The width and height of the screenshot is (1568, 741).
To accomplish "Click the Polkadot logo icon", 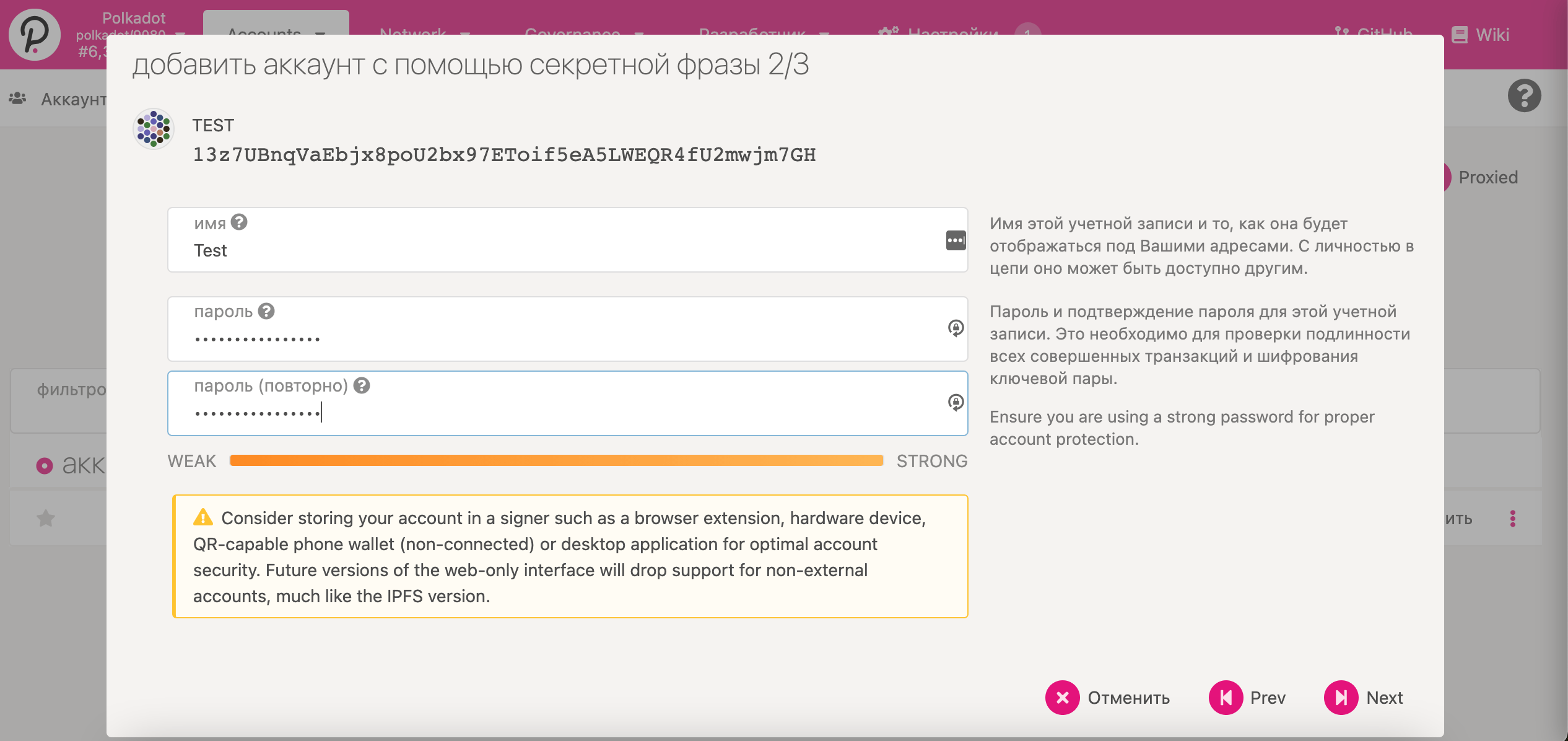I will [35, 35].
